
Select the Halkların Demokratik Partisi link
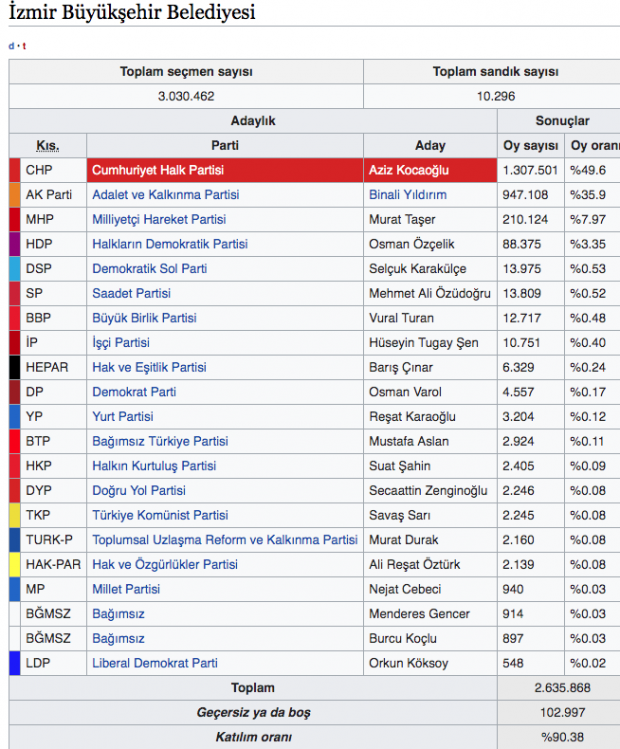(170, 244)
